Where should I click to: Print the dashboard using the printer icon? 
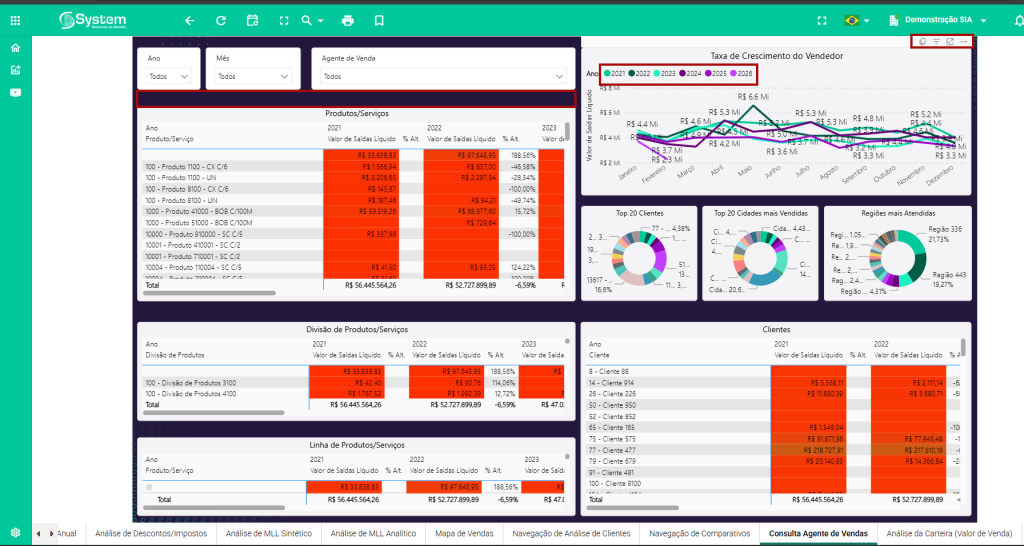click(x=348, y=20)
